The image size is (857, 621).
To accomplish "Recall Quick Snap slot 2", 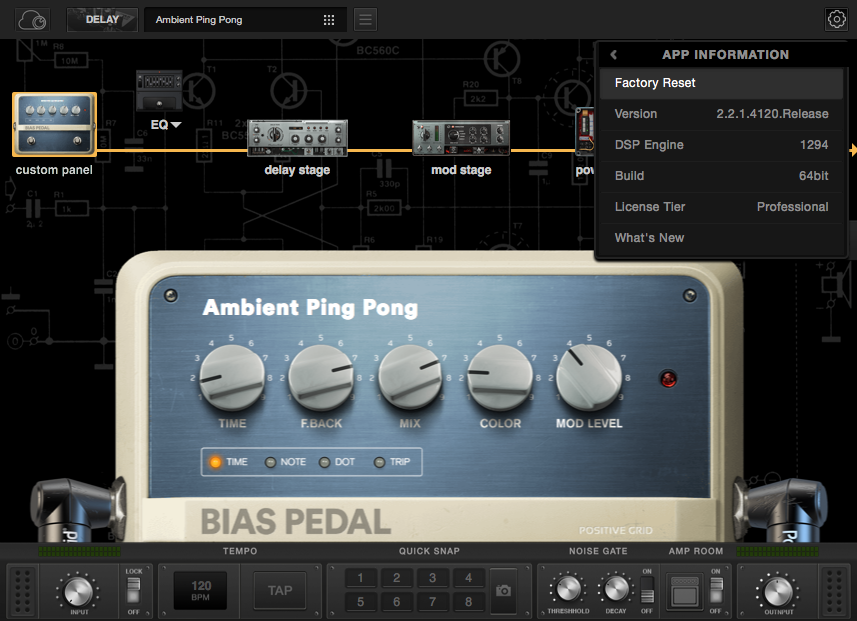I will tap(396, 578).
